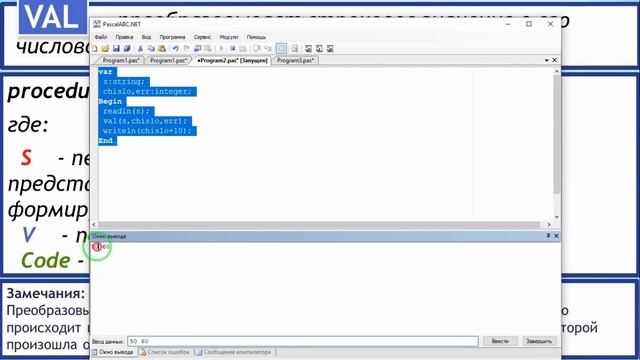This screenshot has height=360, width=640.
Task: Switch to the Program3.pas tab
Action: click(x=295, y=60)
